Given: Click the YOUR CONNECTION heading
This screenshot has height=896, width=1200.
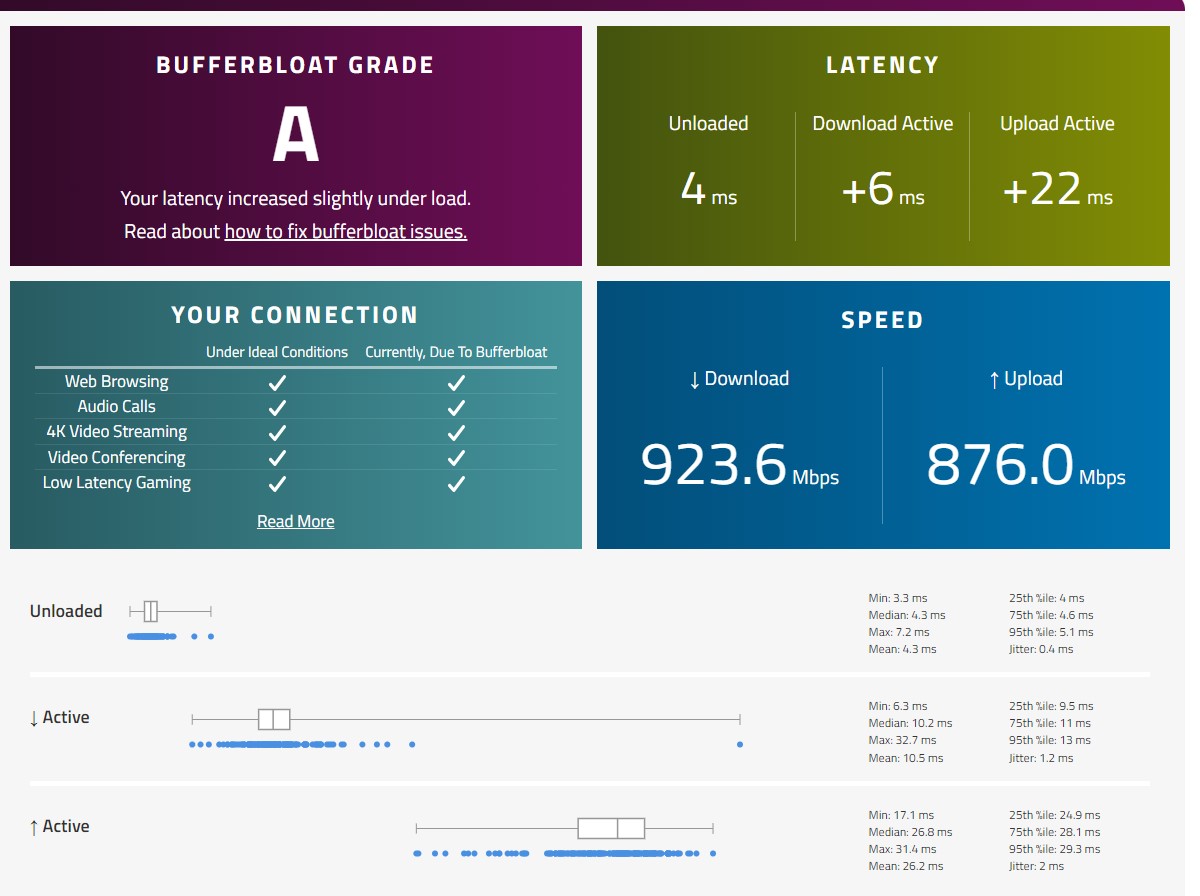Looking at the screenshot, I should click(295, 316).
